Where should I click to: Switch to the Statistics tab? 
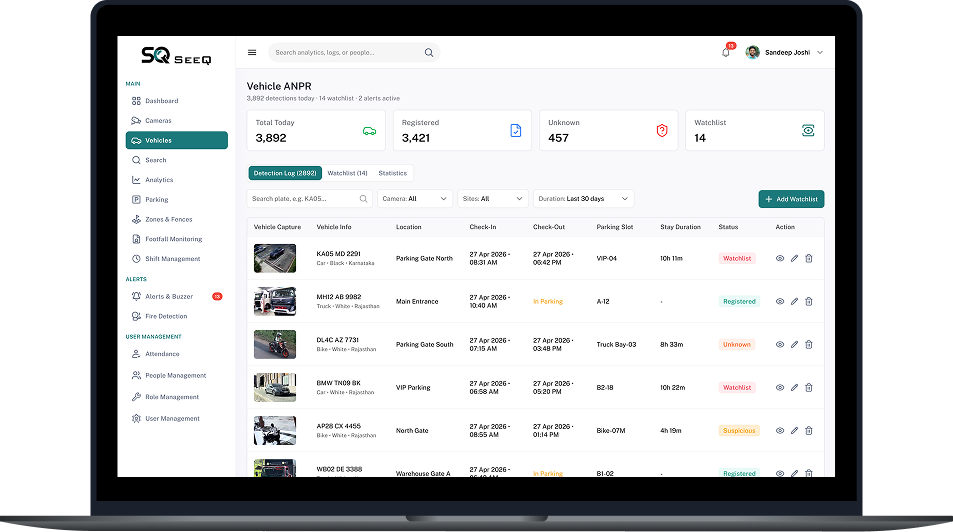pyautogui.click(x=393, y=173)
